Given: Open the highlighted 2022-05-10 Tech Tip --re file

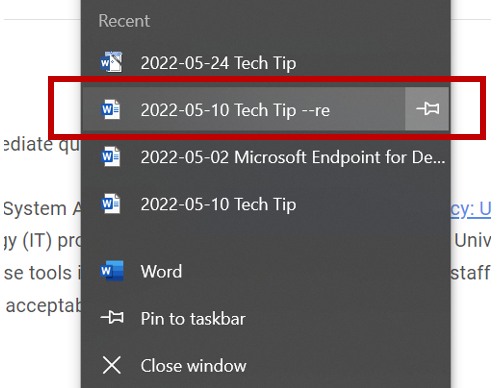Looking at the screenshot, I should (244, 110).
